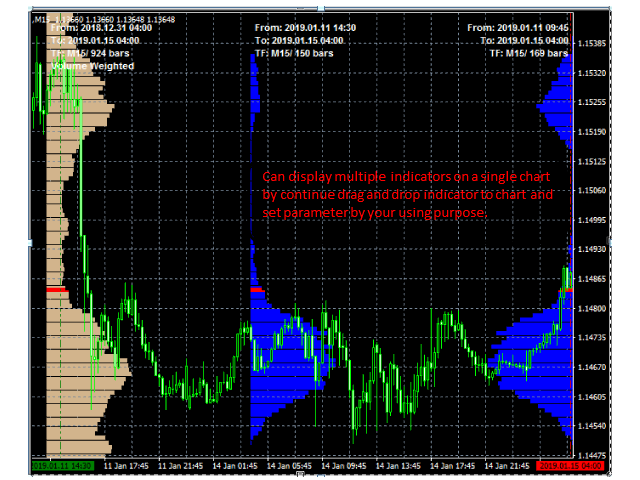Click the 11 Jan 21:45 time label
Image resolution: width=640 pixels, height=480 pixels.
pyautogui.click(x=180, y=466)
